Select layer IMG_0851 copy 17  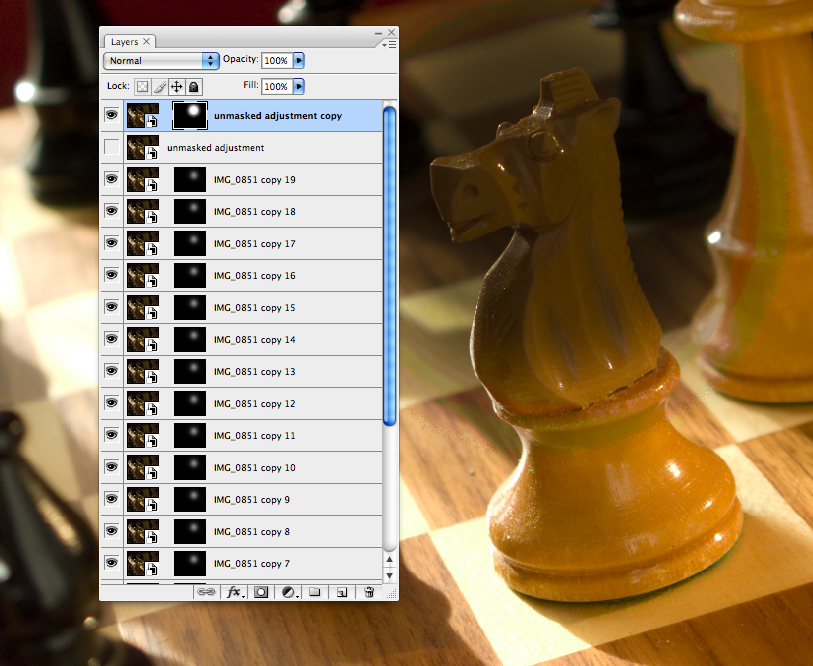(x=255, y=244)
